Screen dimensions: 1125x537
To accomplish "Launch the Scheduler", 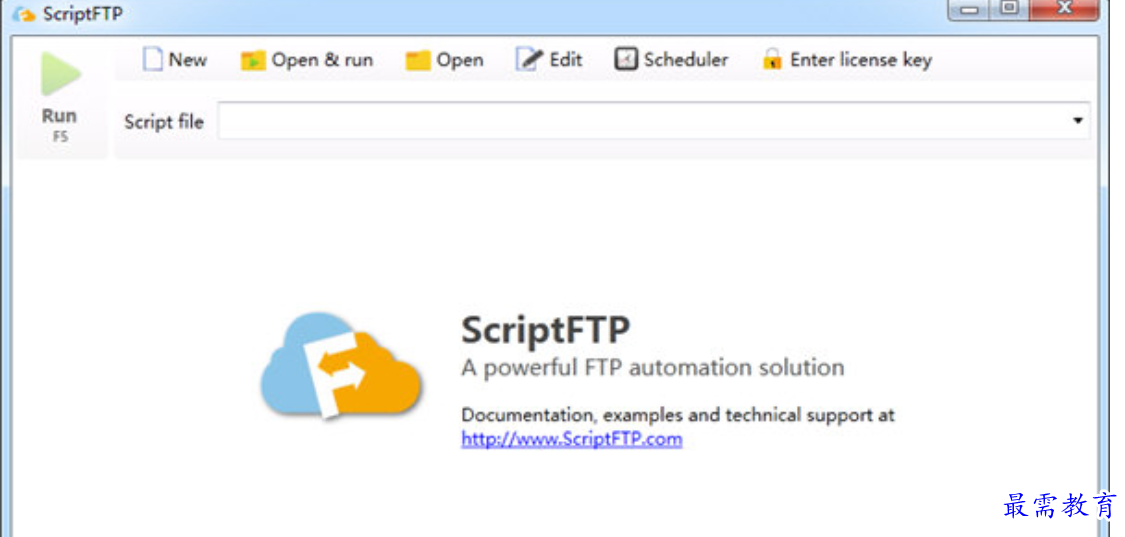I will point(672,60).
